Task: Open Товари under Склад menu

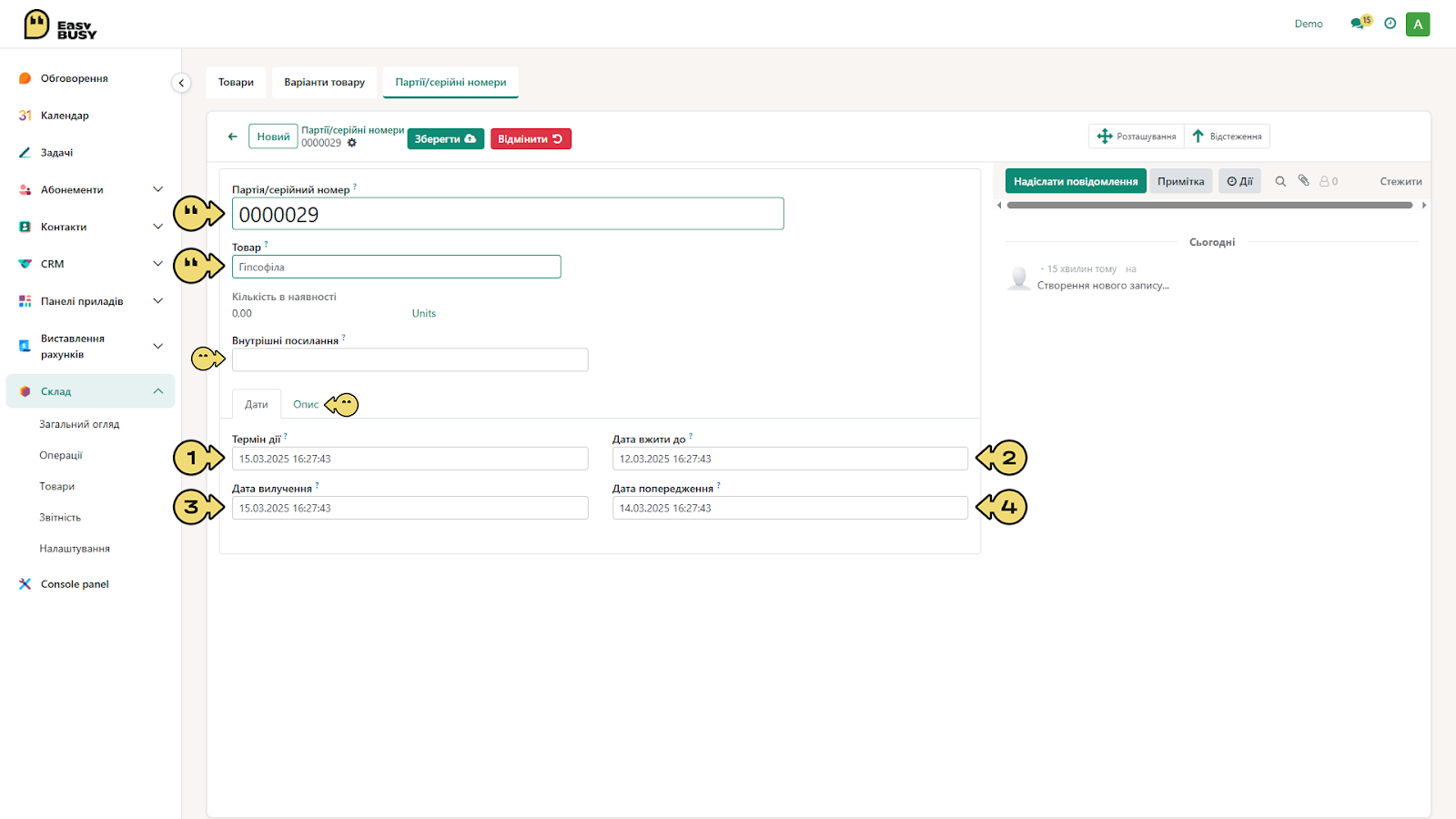Action: coord(56,486)
